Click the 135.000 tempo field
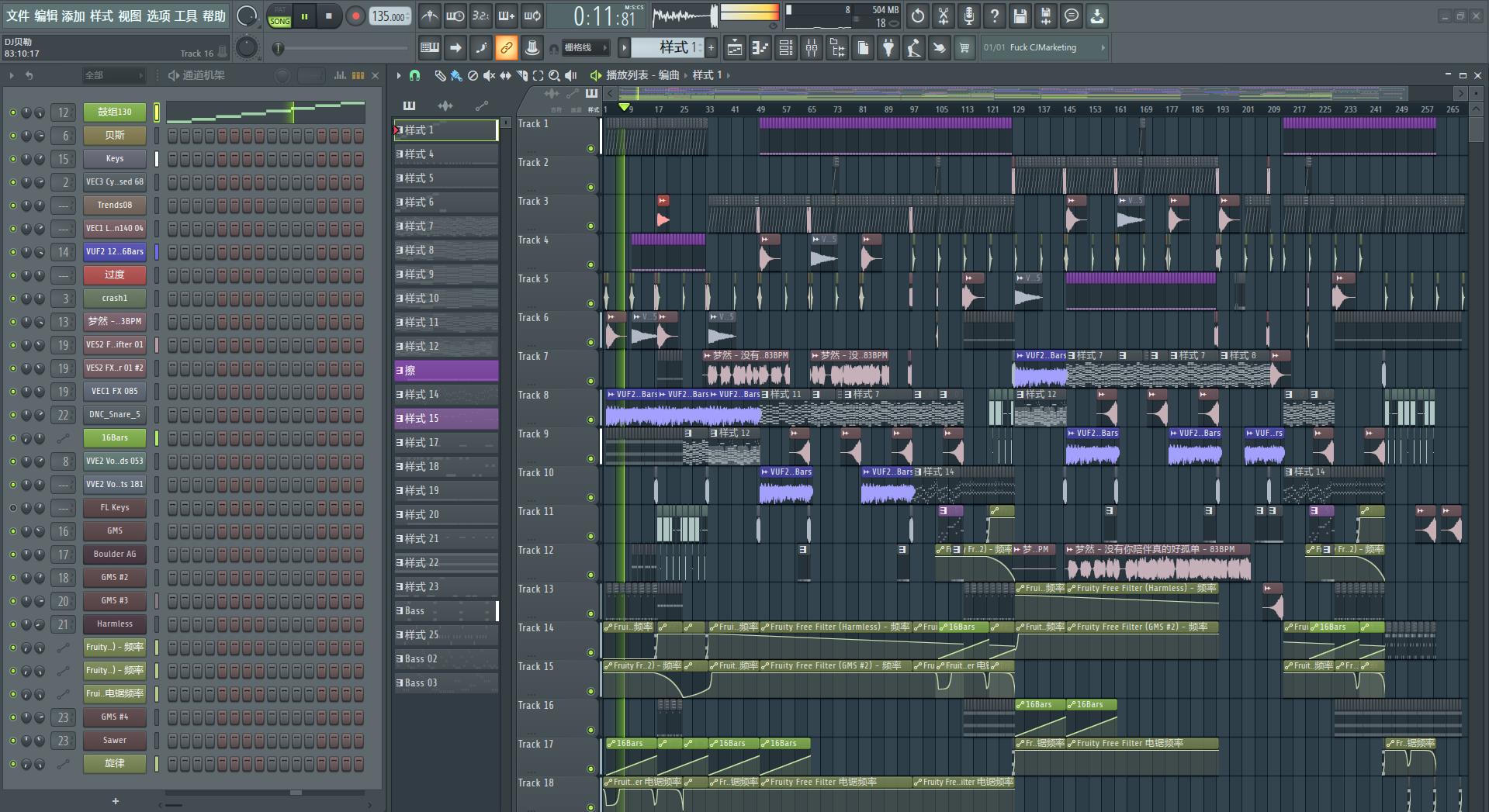Image resolution: width=1489 pixels, height=812 pixels. click(x=390, y=16)
